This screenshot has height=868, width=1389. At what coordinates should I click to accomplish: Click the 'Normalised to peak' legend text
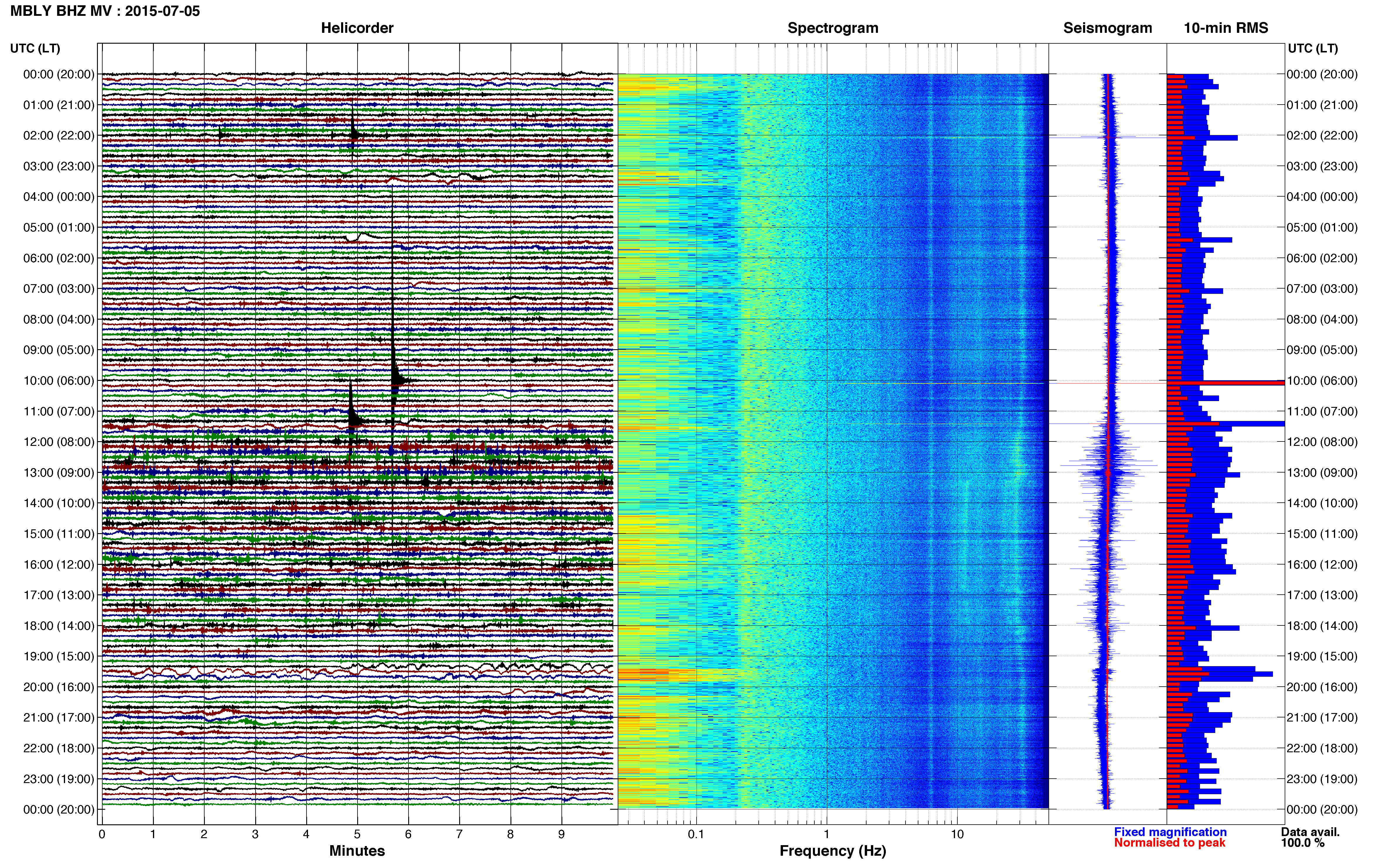click(x=1170, y=843)
